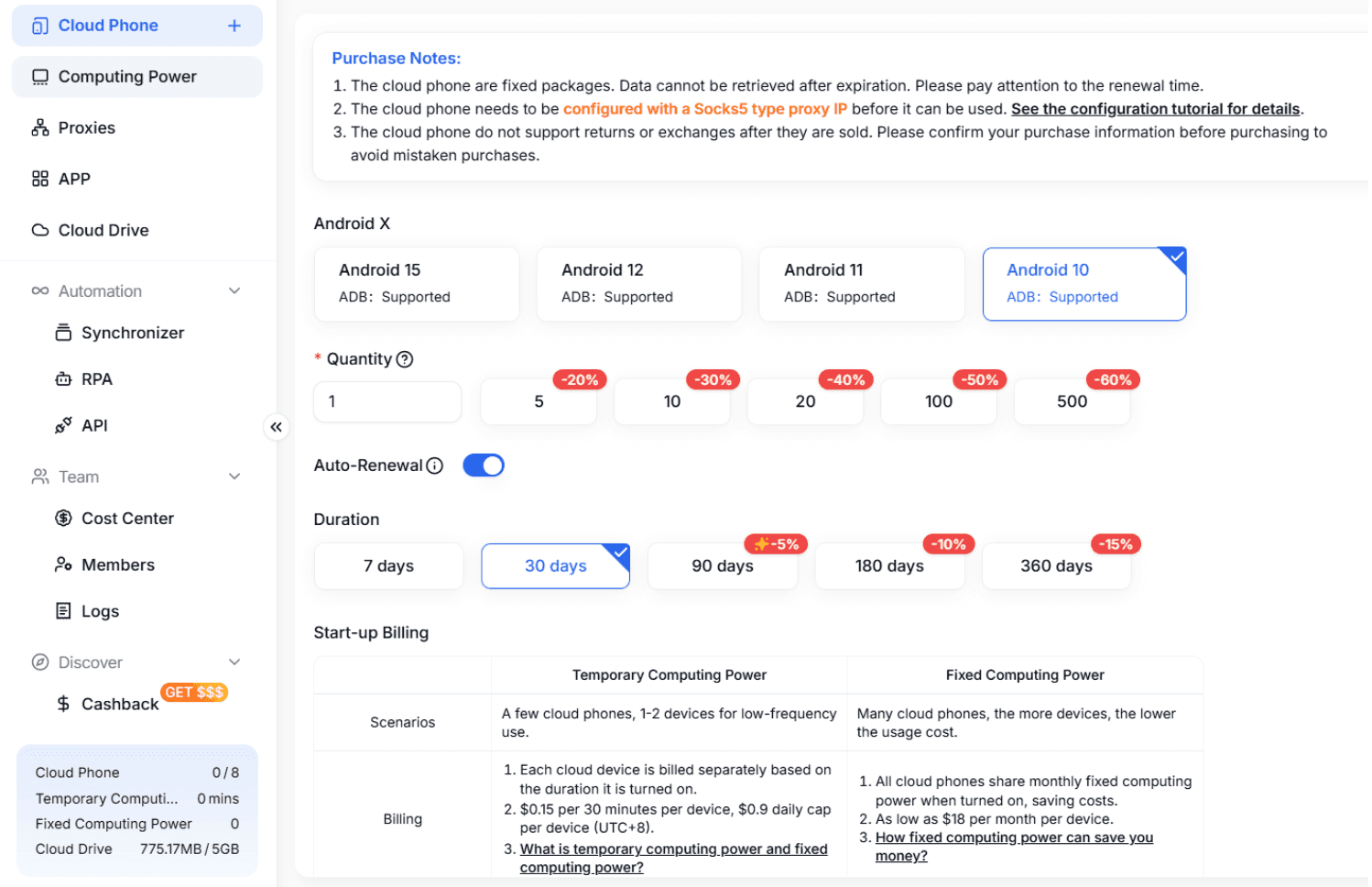Click the plus icon beside Cloud Phone
The height and width of the screenshot is (887, 1372).
point(234,26)
